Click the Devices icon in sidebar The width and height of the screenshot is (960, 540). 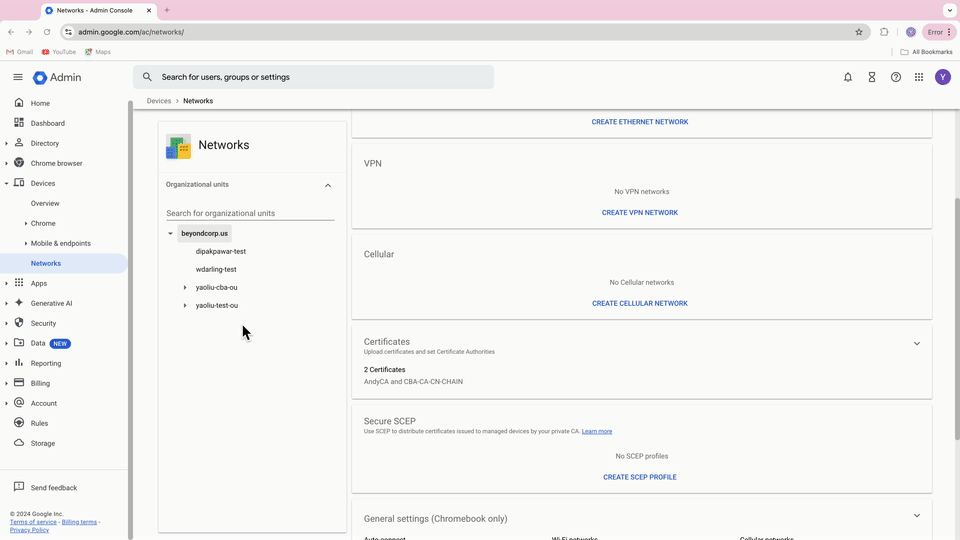[x=19, y=182]
